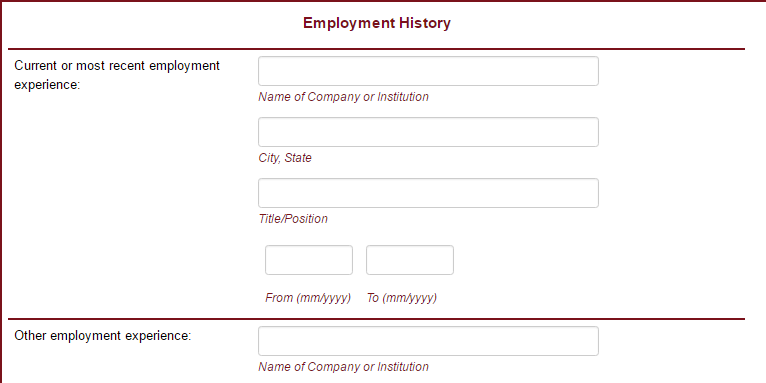Click the From (mm/yyyy) caption
766x383 pixels.
click(308, 298)
